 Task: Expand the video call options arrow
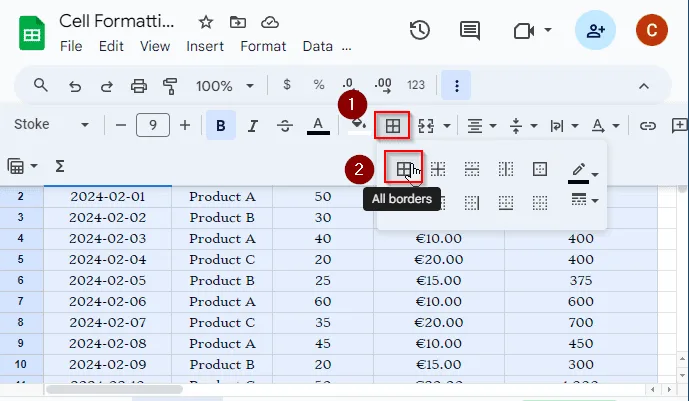point(548,30)
